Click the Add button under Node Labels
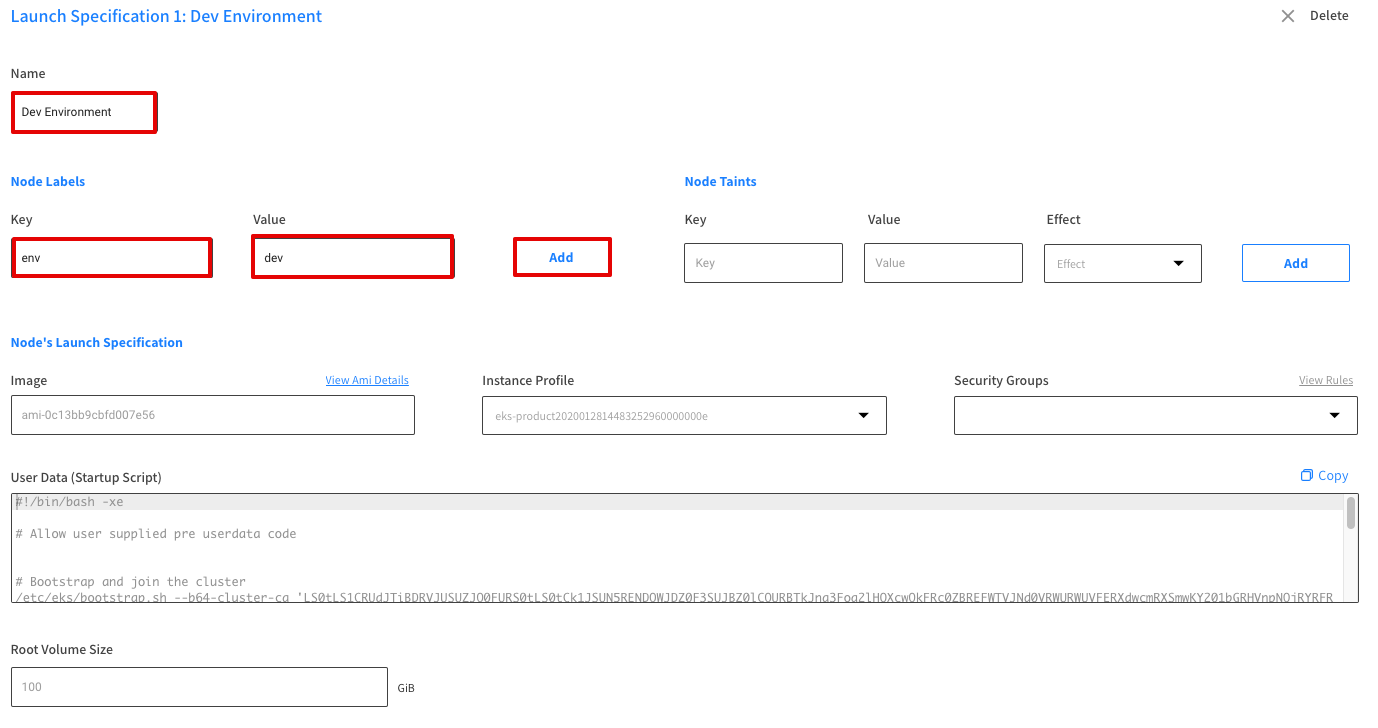The width and height of the screenshot is (1378, 728). (562, 257)
